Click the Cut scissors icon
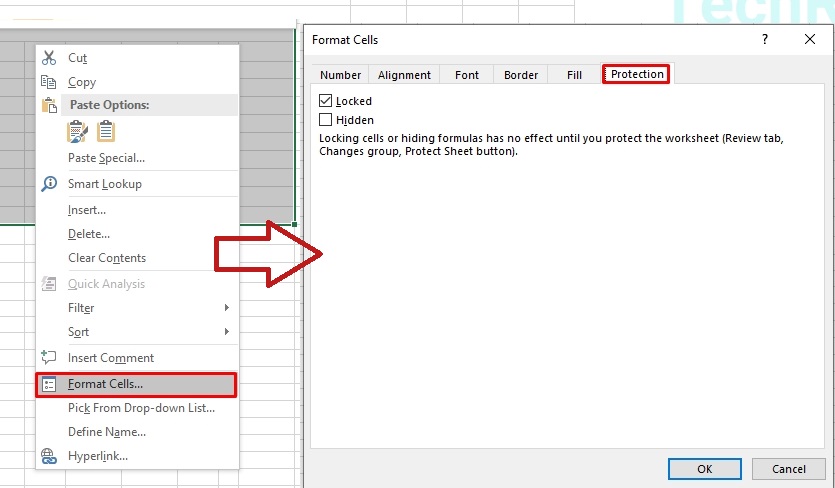Screen dimensions: 835x488 tap(49, 58)
